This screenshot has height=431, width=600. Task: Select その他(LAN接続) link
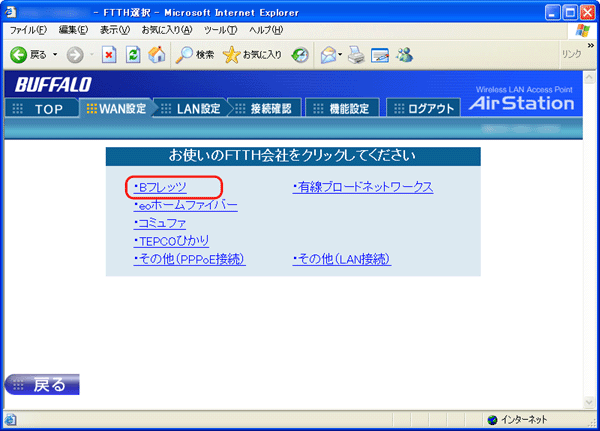(342, 259)
